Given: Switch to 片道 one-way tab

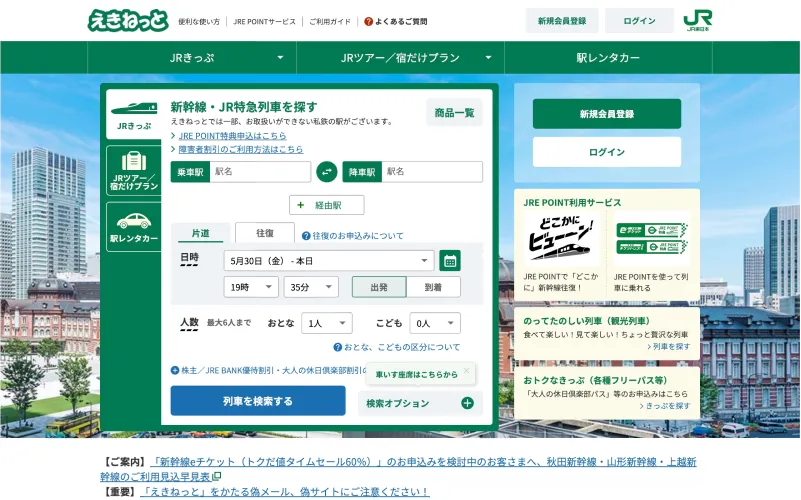Looking at the screenshot, I should click(x=200, y=233).
